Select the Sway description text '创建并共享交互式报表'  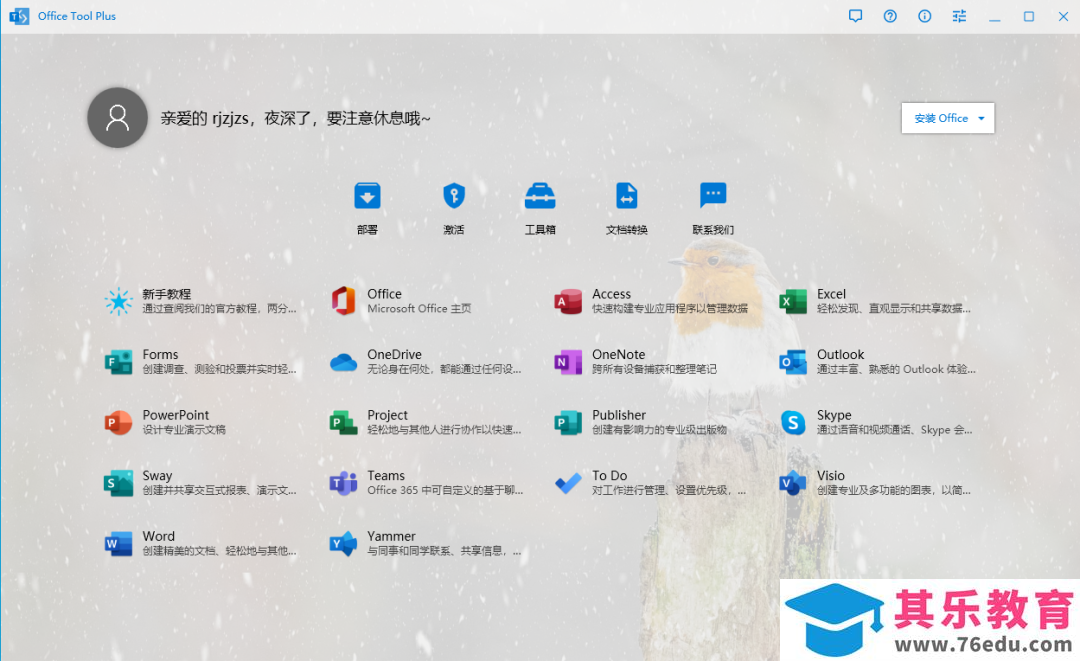pyautogui.click(x=195, y=491)
